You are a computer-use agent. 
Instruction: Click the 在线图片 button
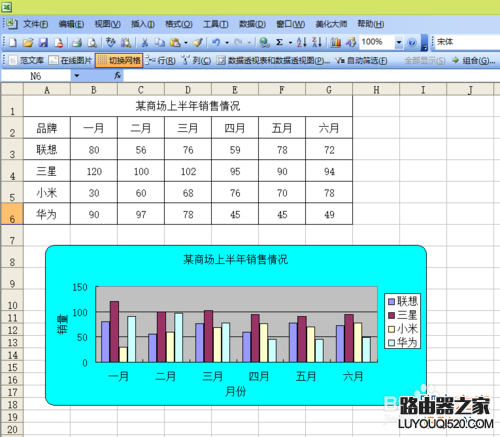point(70,60)
